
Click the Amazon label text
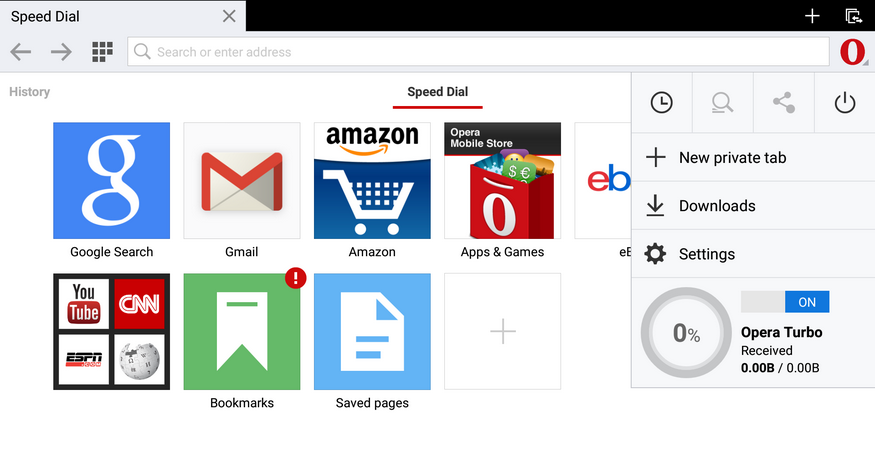[x=372, y=252]
